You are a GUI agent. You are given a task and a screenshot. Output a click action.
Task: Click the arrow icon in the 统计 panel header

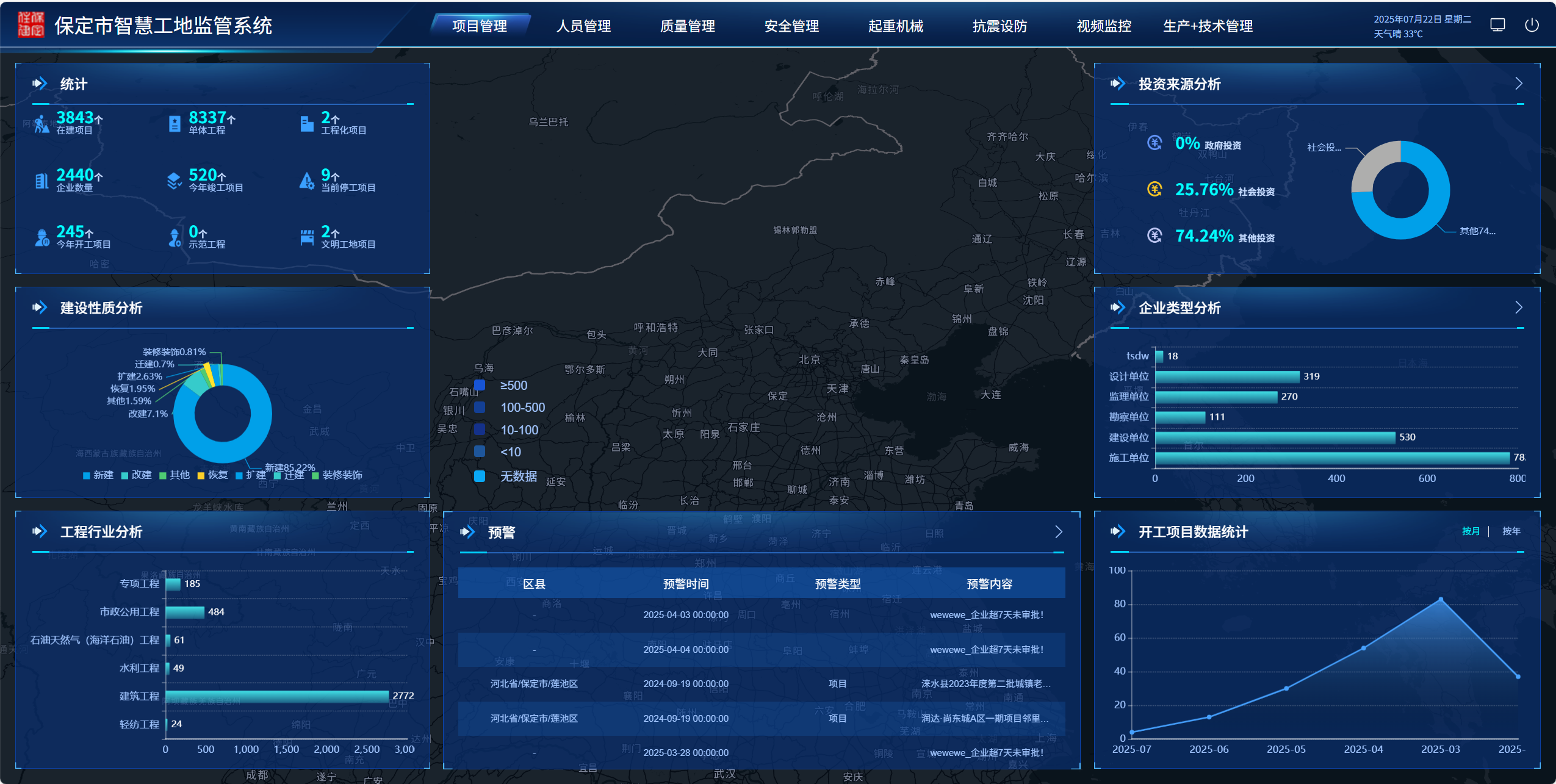coord(39,83)
